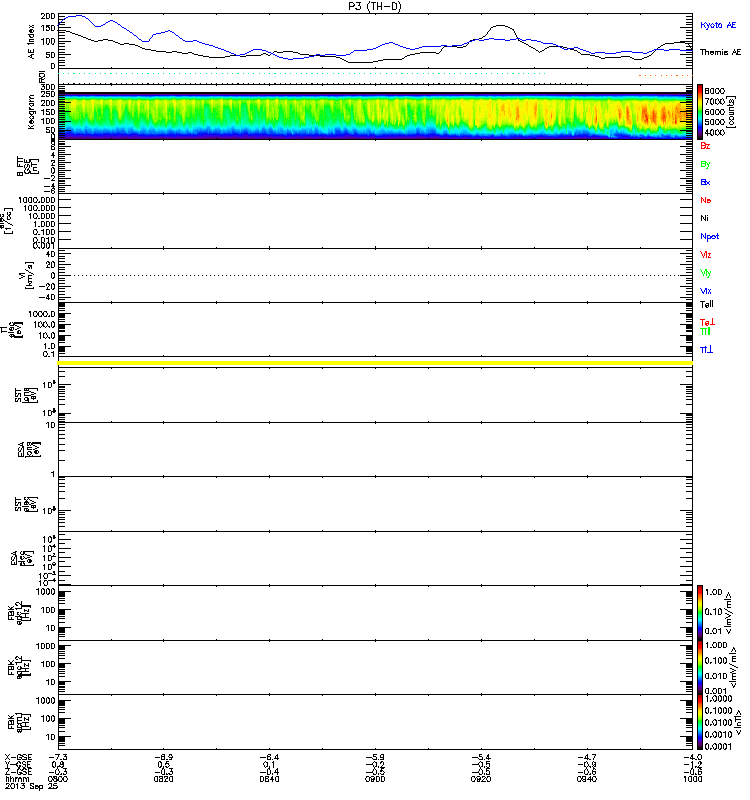Click the "X-GSE" axis row label
The width and height of the screenshot is (750, 800).
19,758
